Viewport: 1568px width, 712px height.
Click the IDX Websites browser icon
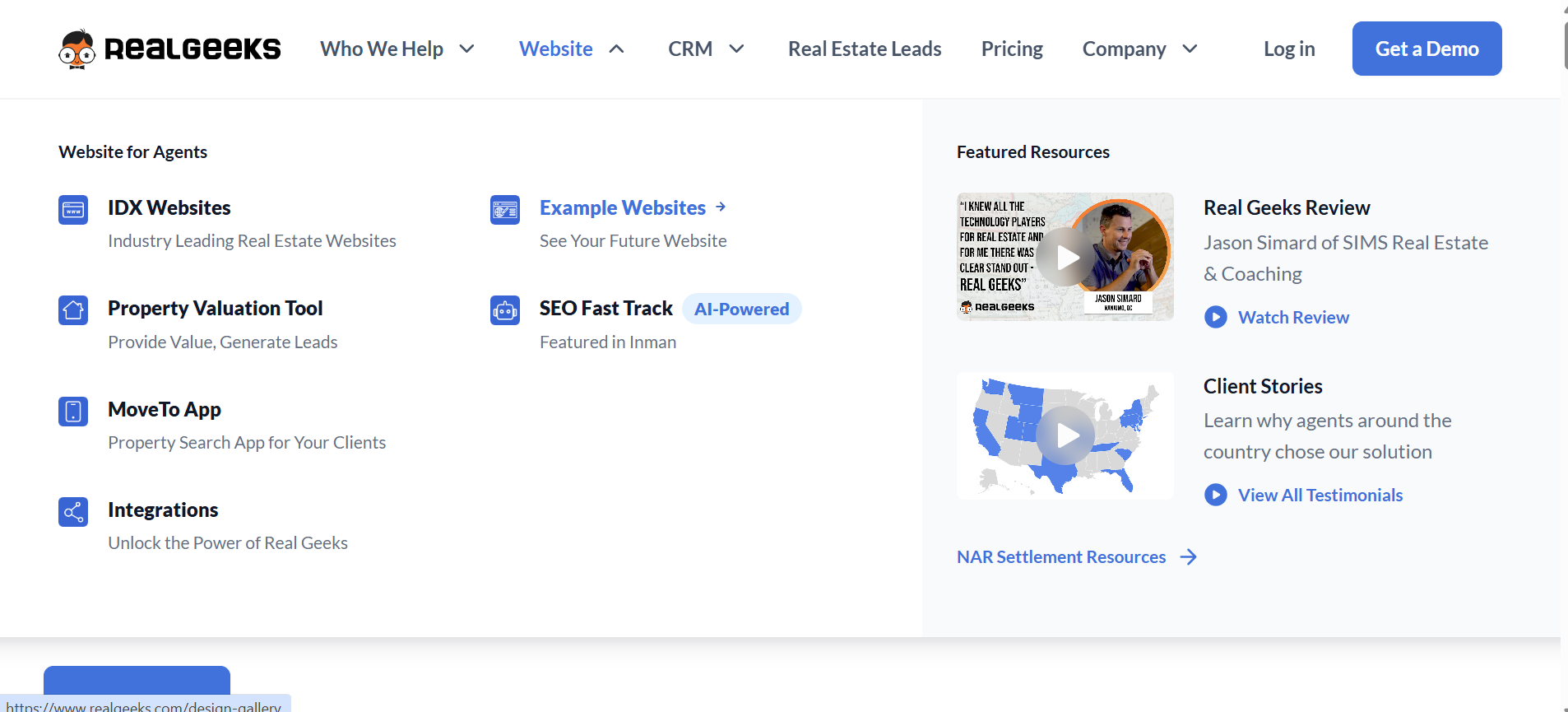pyautogui.click(x=73, y=210)
